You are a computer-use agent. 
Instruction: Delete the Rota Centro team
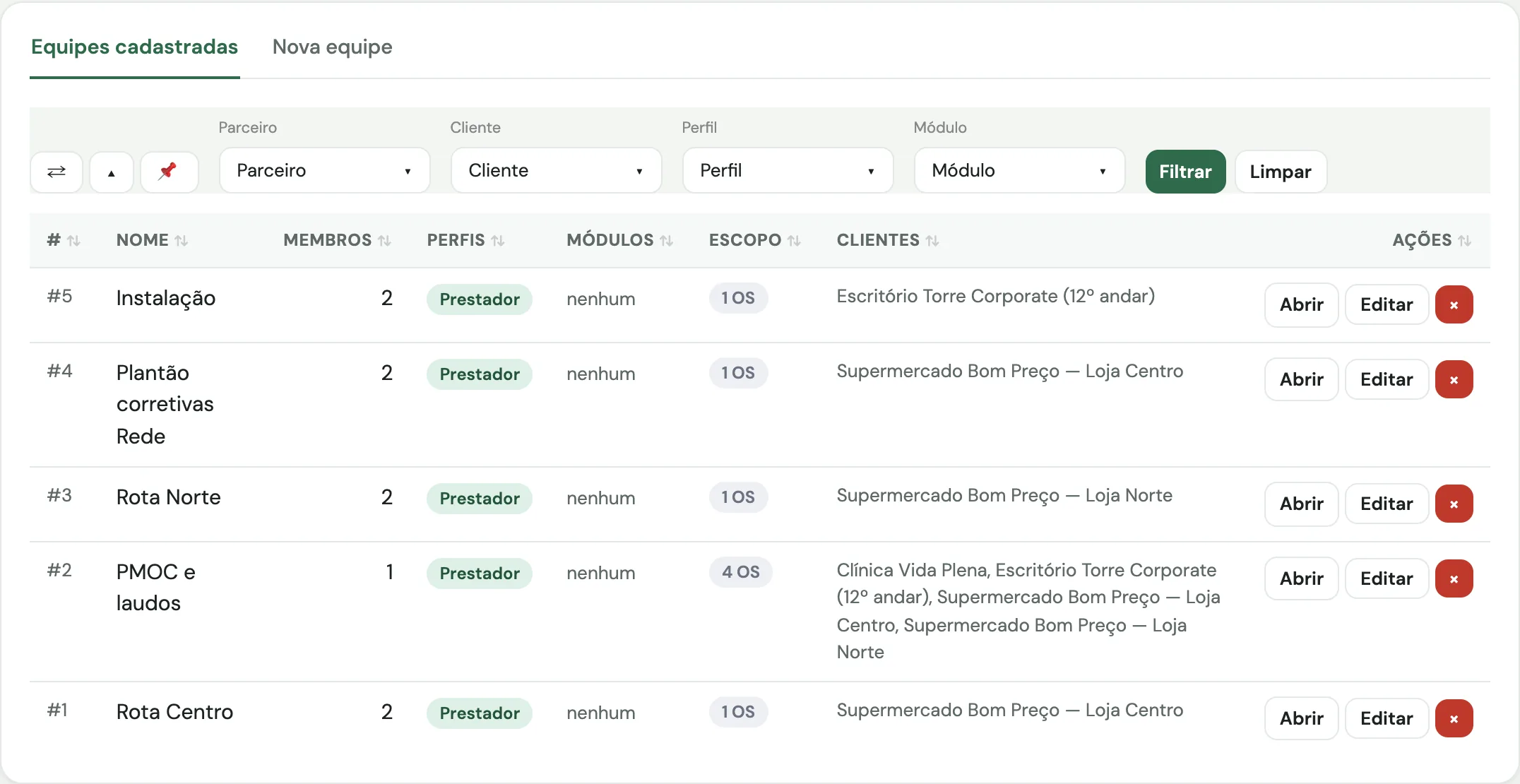(x=1454, y=718)
